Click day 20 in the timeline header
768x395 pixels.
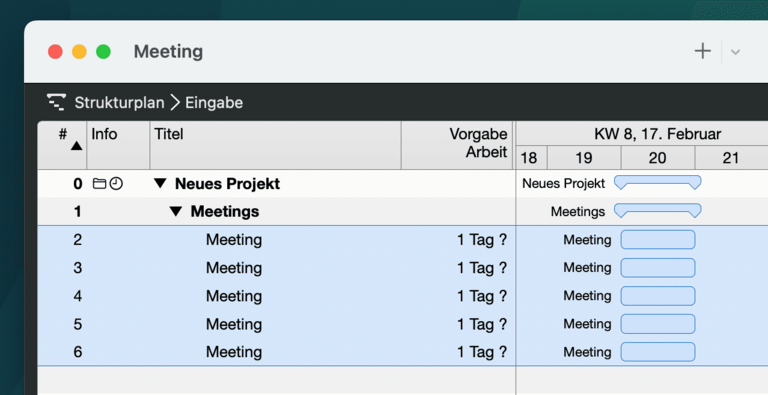(x=658, y=158)
